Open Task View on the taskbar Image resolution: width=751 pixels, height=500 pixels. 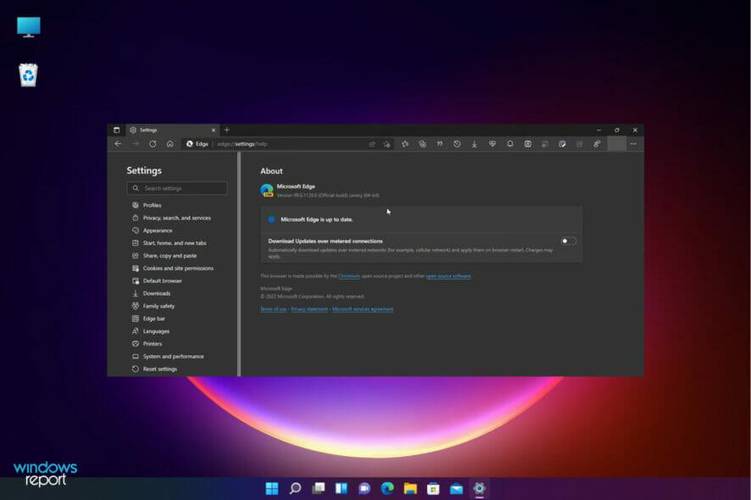319,488
